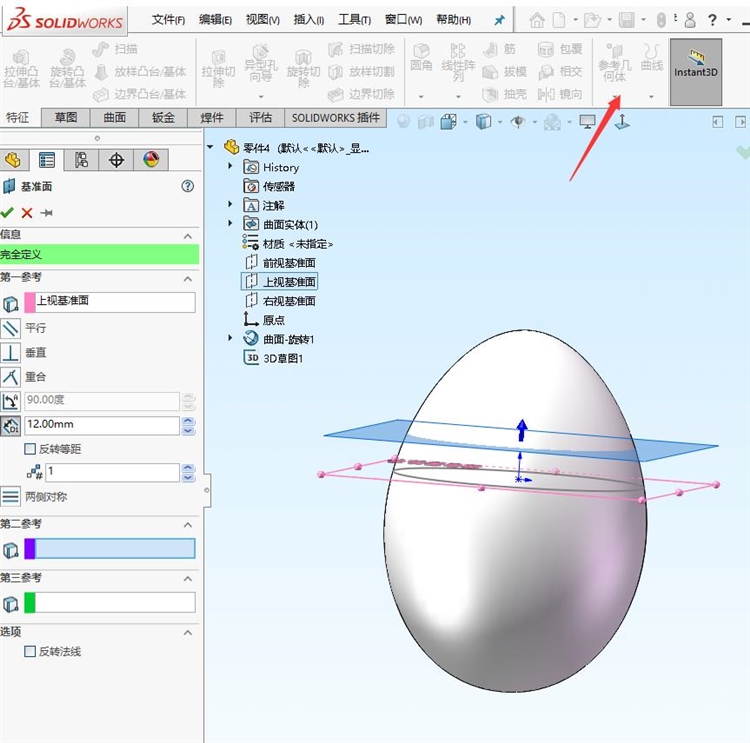Open the DimXpertManager crosshair tab
The image size is (750, 743).
[116, 160]
